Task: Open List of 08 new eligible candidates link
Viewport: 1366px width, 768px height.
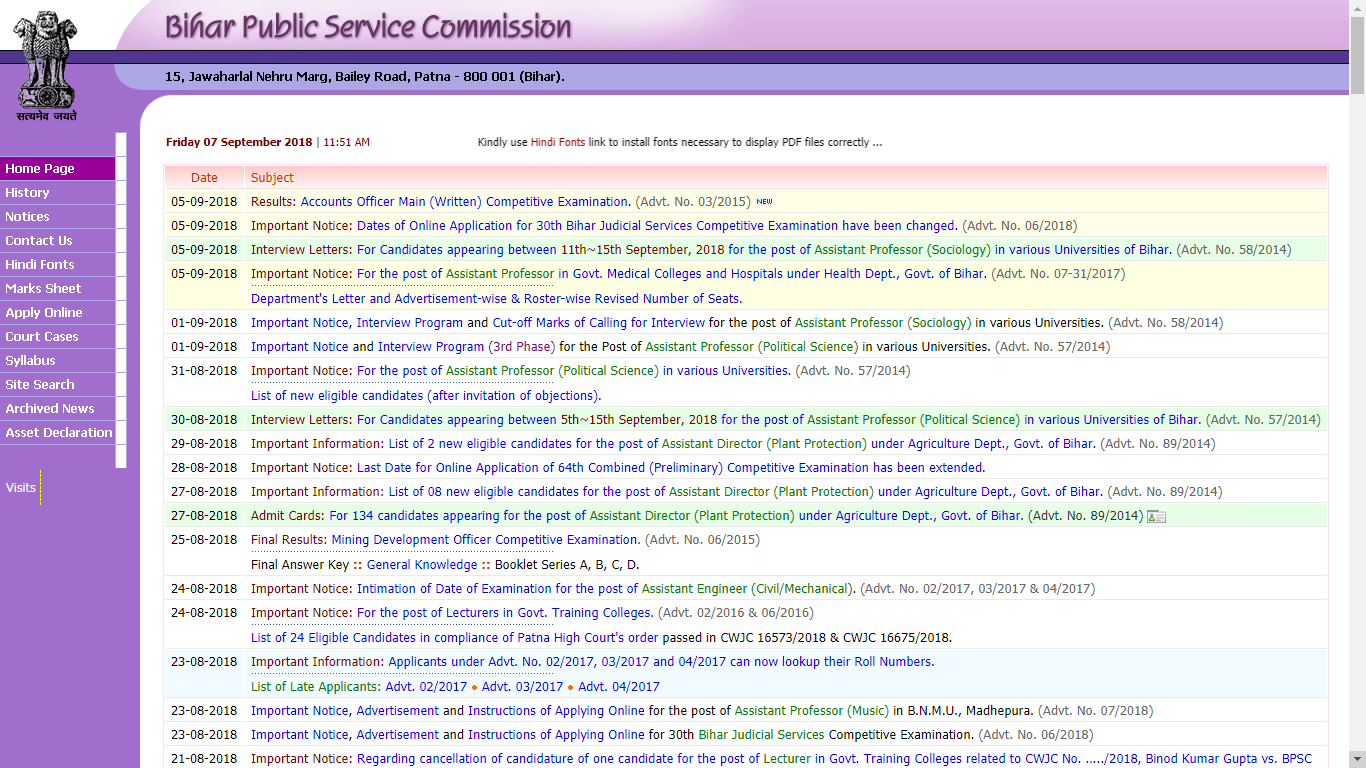Action: pos(745,492)
